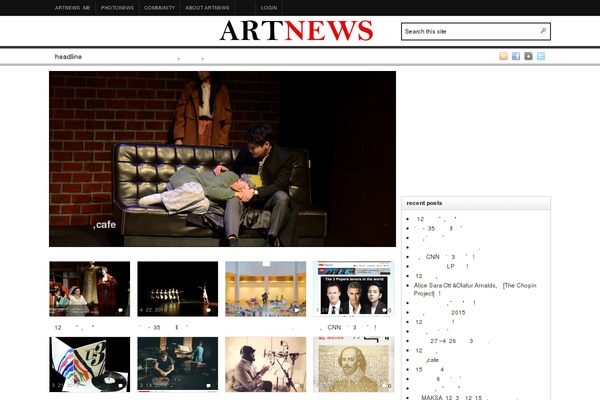Open the opera costume performance thumbnail
The image size is (600, 400).
point(90,289)
